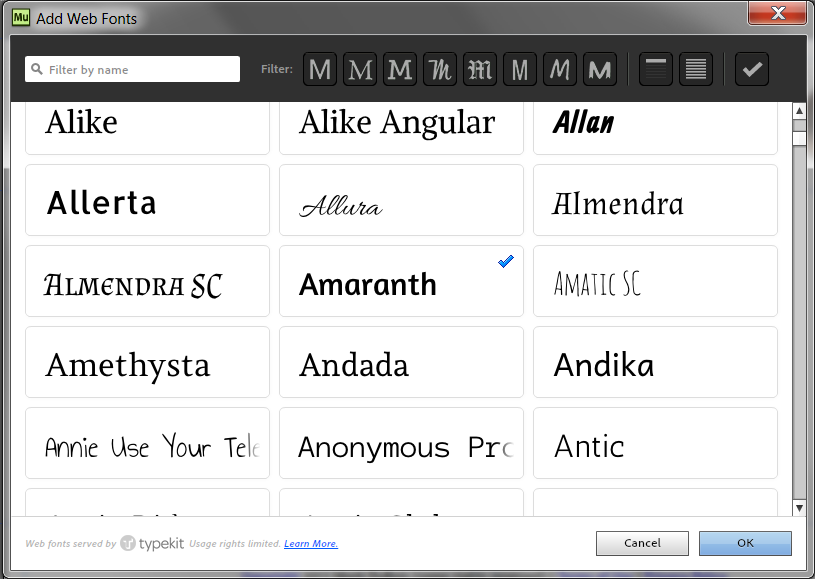Choose the Almendra font card
This screenshot has width=815, height=579.
click(655, 200)
